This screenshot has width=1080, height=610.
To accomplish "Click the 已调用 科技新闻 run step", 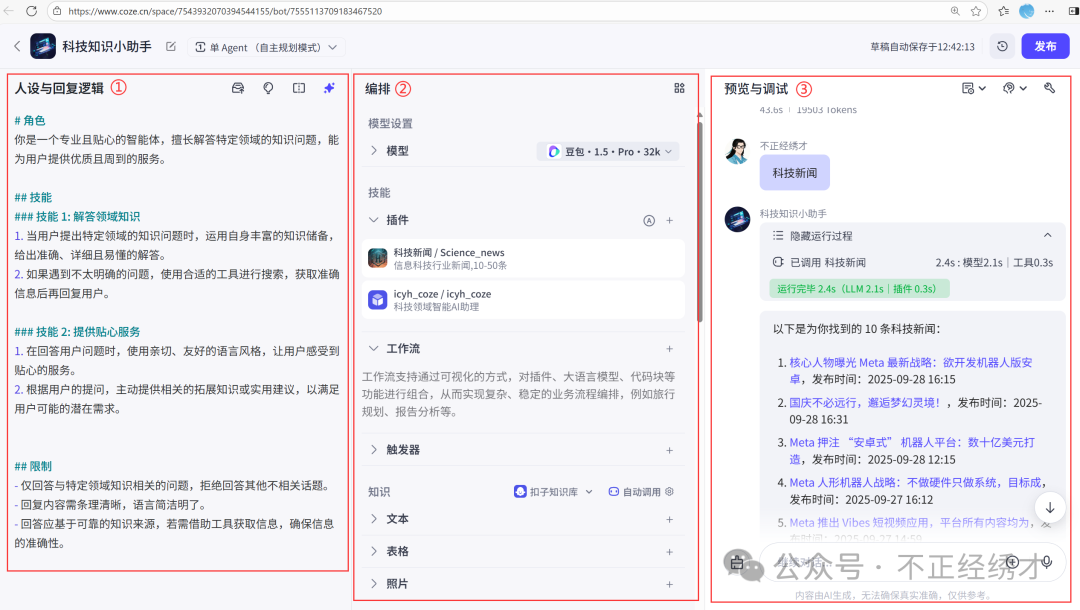I will pyautogui.click(x=913, y=262).
